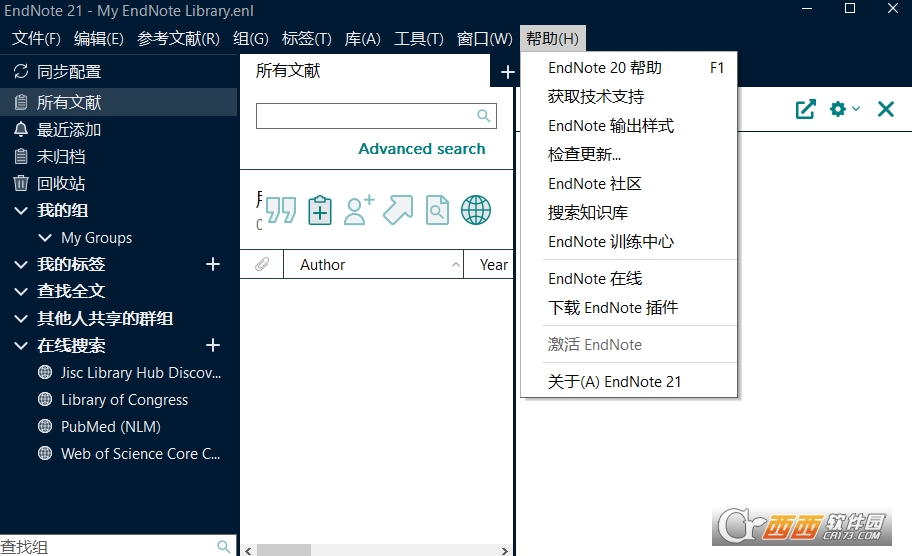Click the bell icon for Recently Added
912x556 pixels.
(x=21, y=129)
